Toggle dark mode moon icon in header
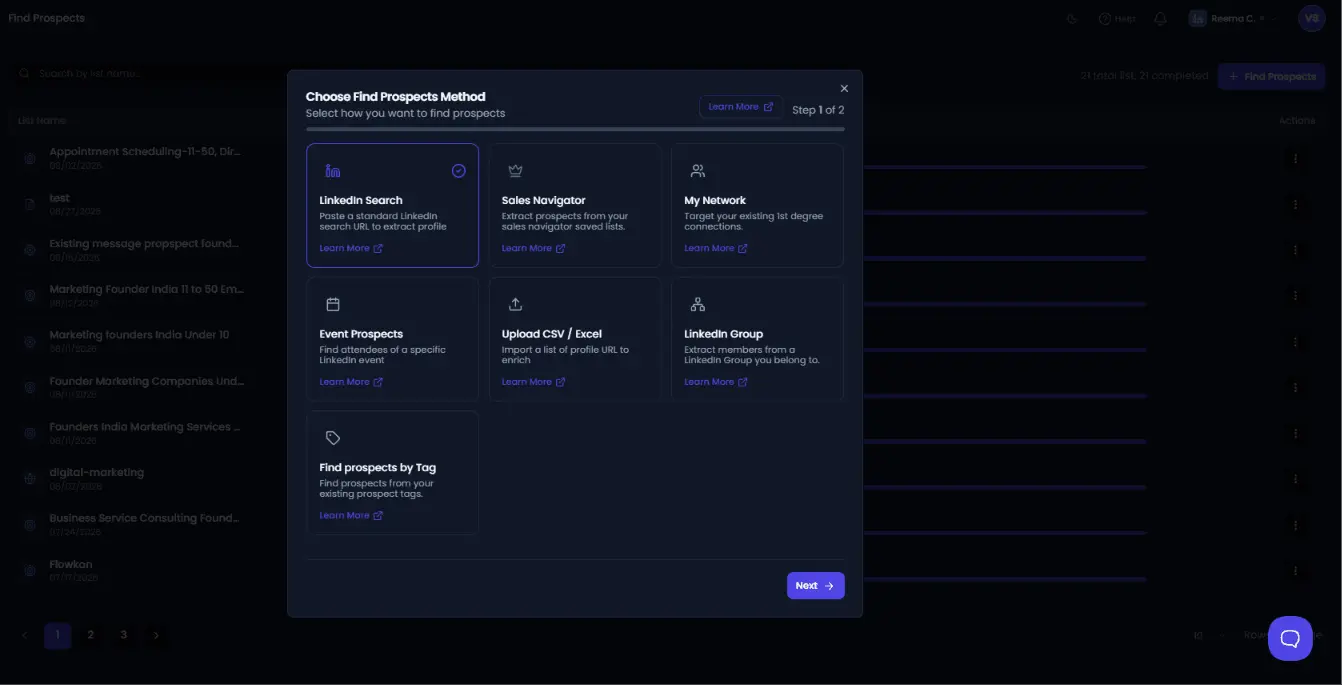1342x685 pixels. click(1072, 18)
